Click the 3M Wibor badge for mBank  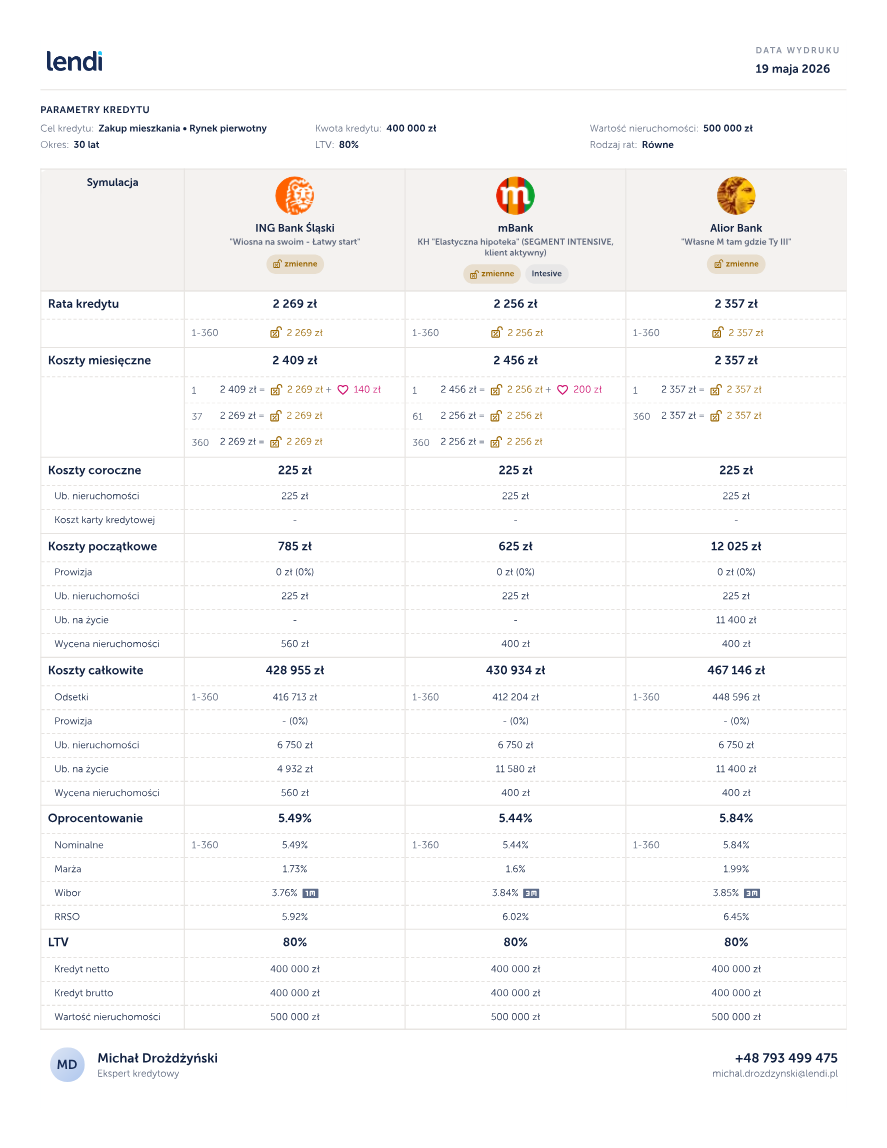531,893
